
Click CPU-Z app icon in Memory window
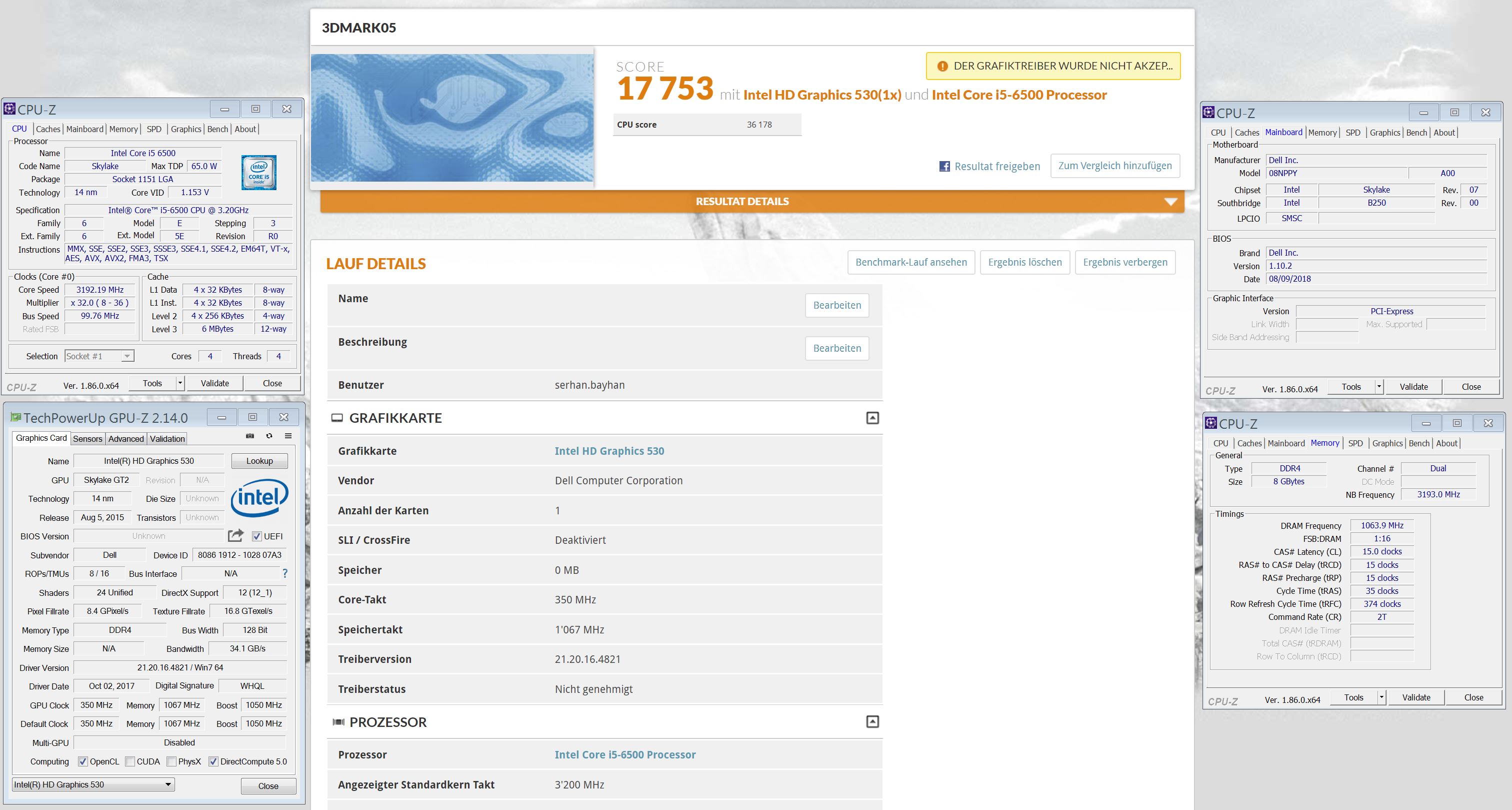(1211, 423)
